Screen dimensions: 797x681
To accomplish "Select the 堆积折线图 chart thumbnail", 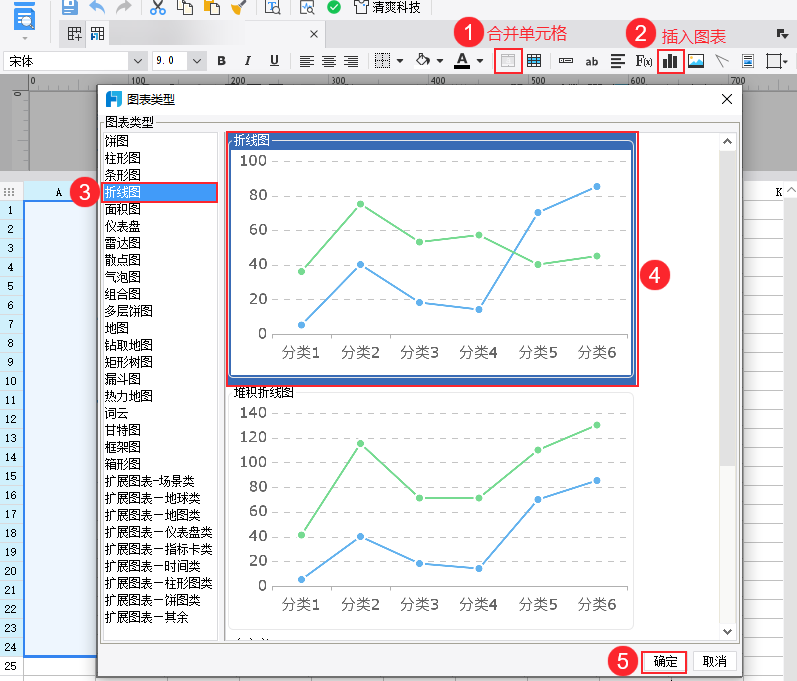I will click(x=431, y=508).
